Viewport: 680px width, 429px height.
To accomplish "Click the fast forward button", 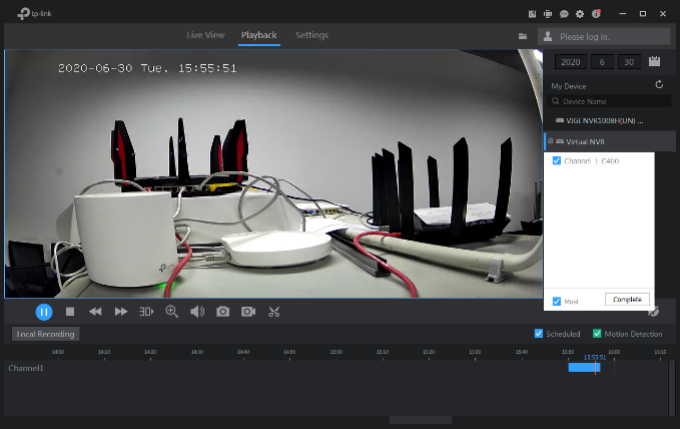I will [121, 312].
